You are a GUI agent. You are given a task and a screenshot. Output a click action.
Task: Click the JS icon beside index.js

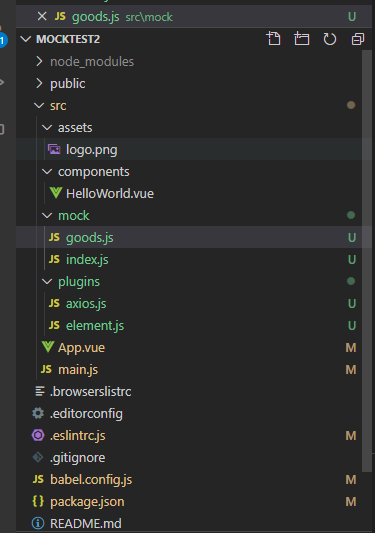click(x=54, y=259)
